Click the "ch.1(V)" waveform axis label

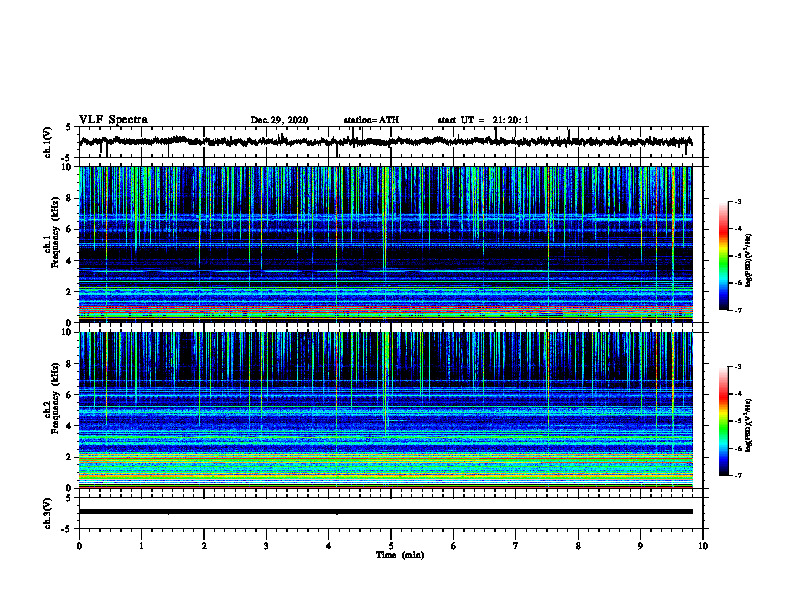pyautogui.click(x=47, y=142)
